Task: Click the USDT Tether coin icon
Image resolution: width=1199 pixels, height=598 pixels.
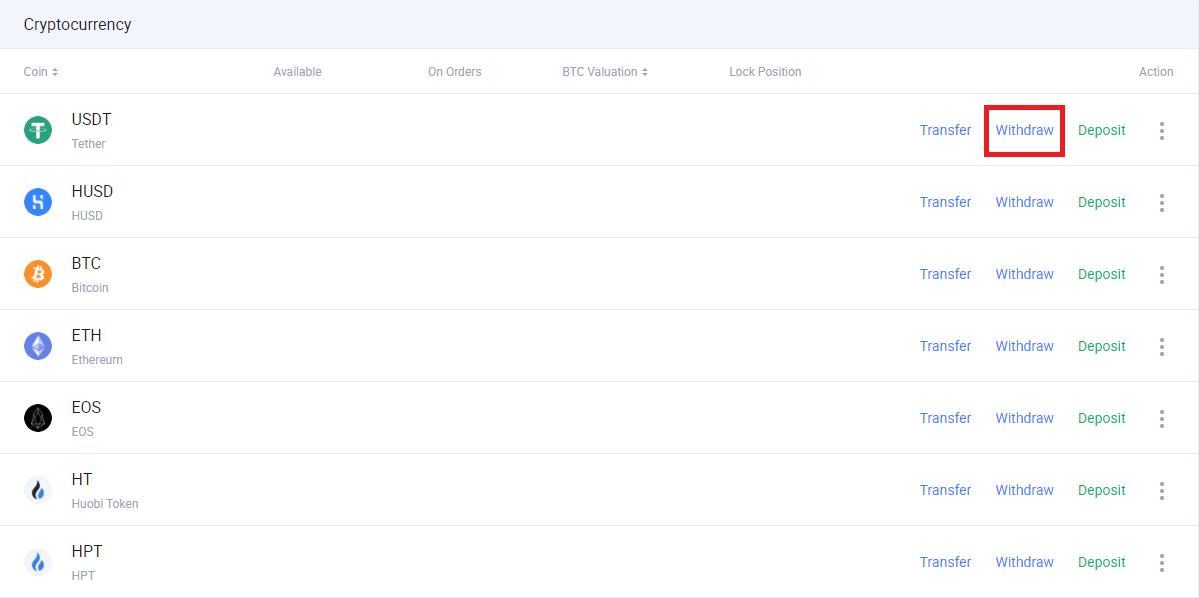Action: tap(38, 130)
